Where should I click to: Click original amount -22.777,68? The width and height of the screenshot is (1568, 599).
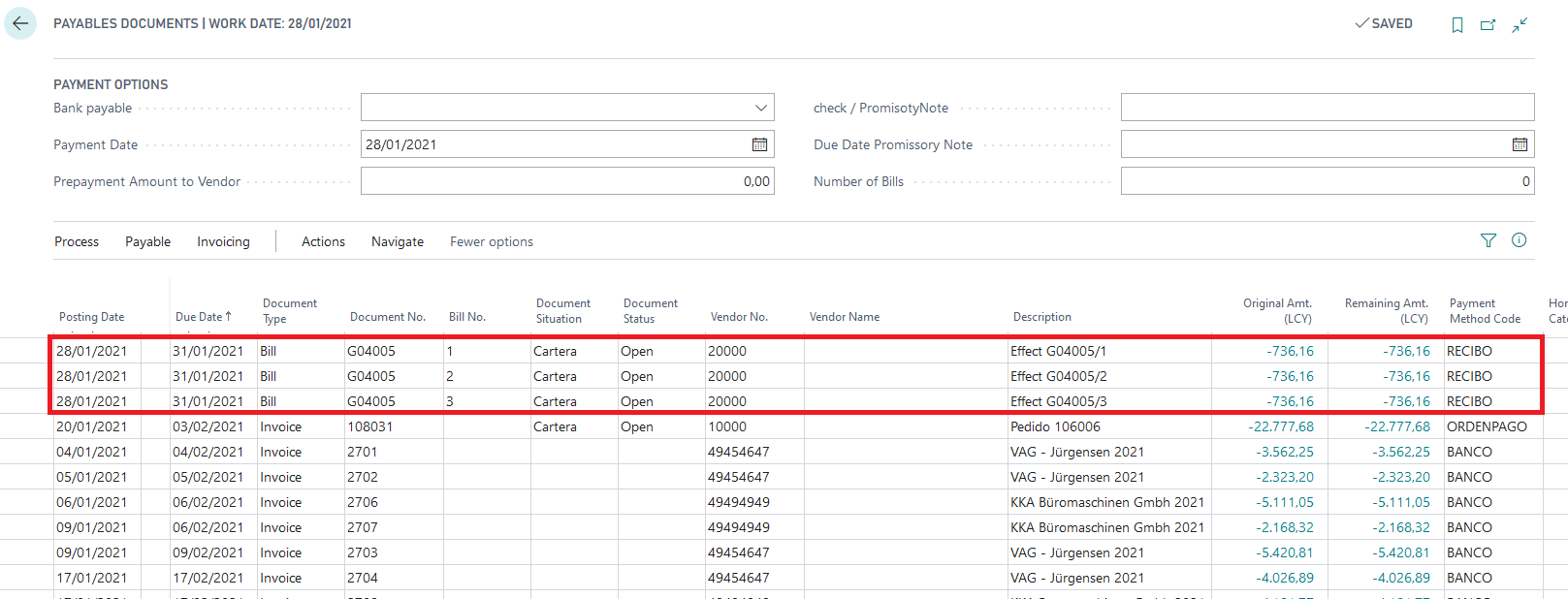pyautogui.click(x=1281, y=426)
